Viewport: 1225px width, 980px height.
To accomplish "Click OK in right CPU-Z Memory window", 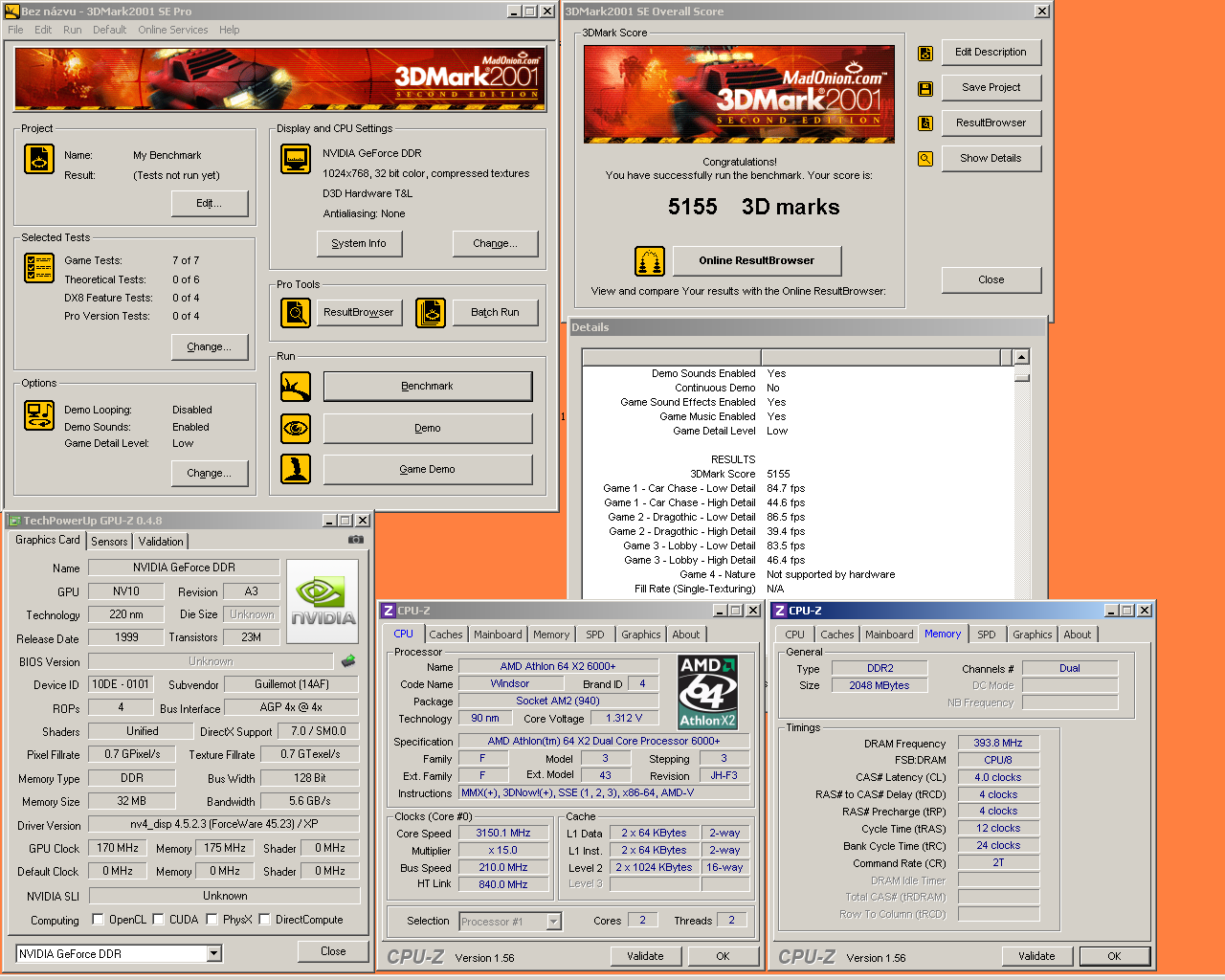I will pos(1114,956).
